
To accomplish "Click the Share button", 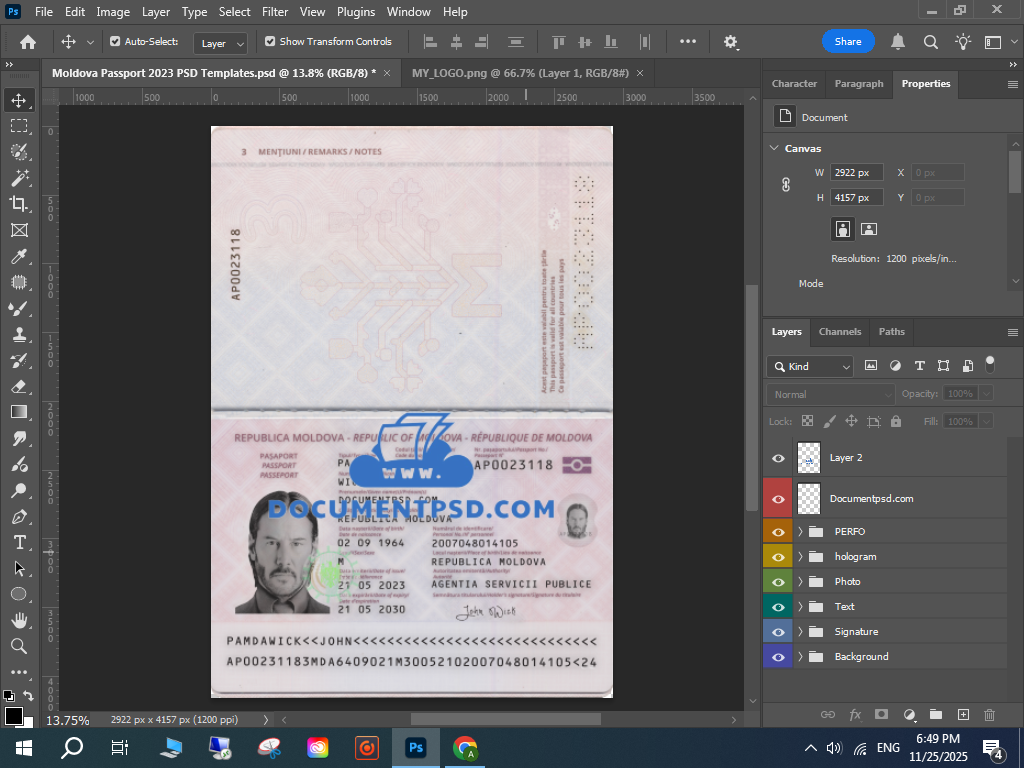I will tap(848, 41).
